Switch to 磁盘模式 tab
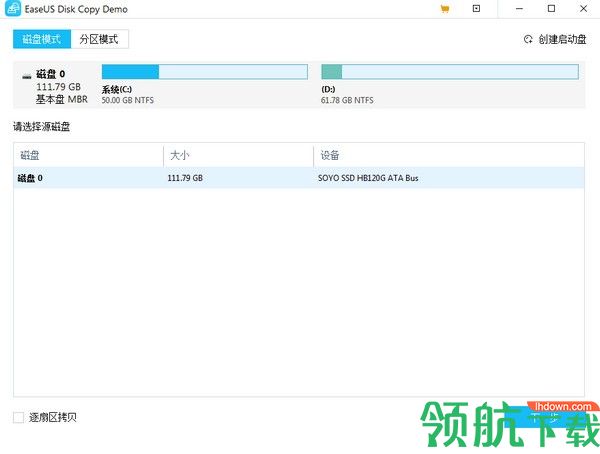Screen dimensions: 600x454 [x=42, y=39]
